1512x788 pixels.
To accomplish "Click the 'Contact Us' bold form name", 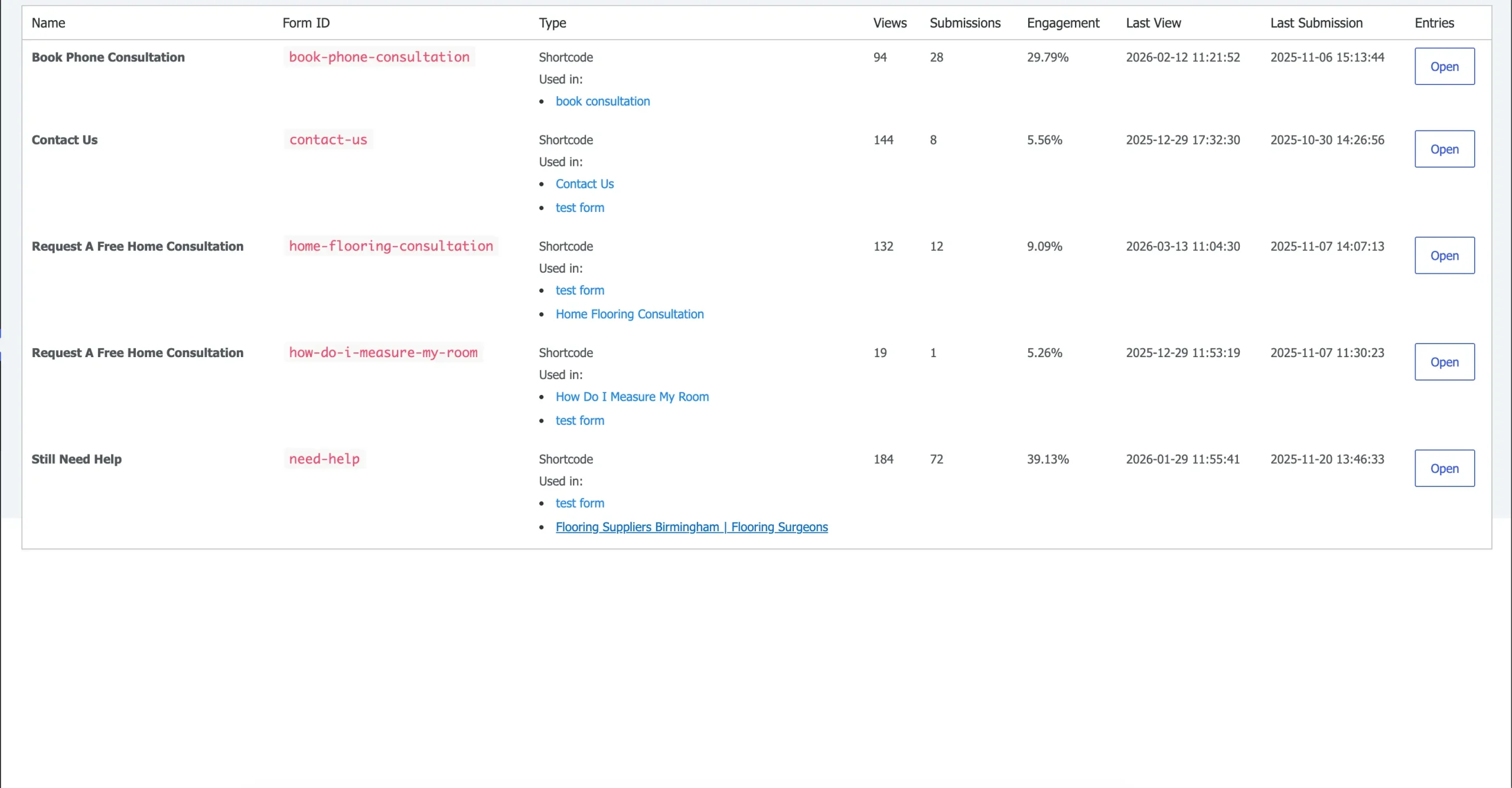I will click(x=64, y=140).
